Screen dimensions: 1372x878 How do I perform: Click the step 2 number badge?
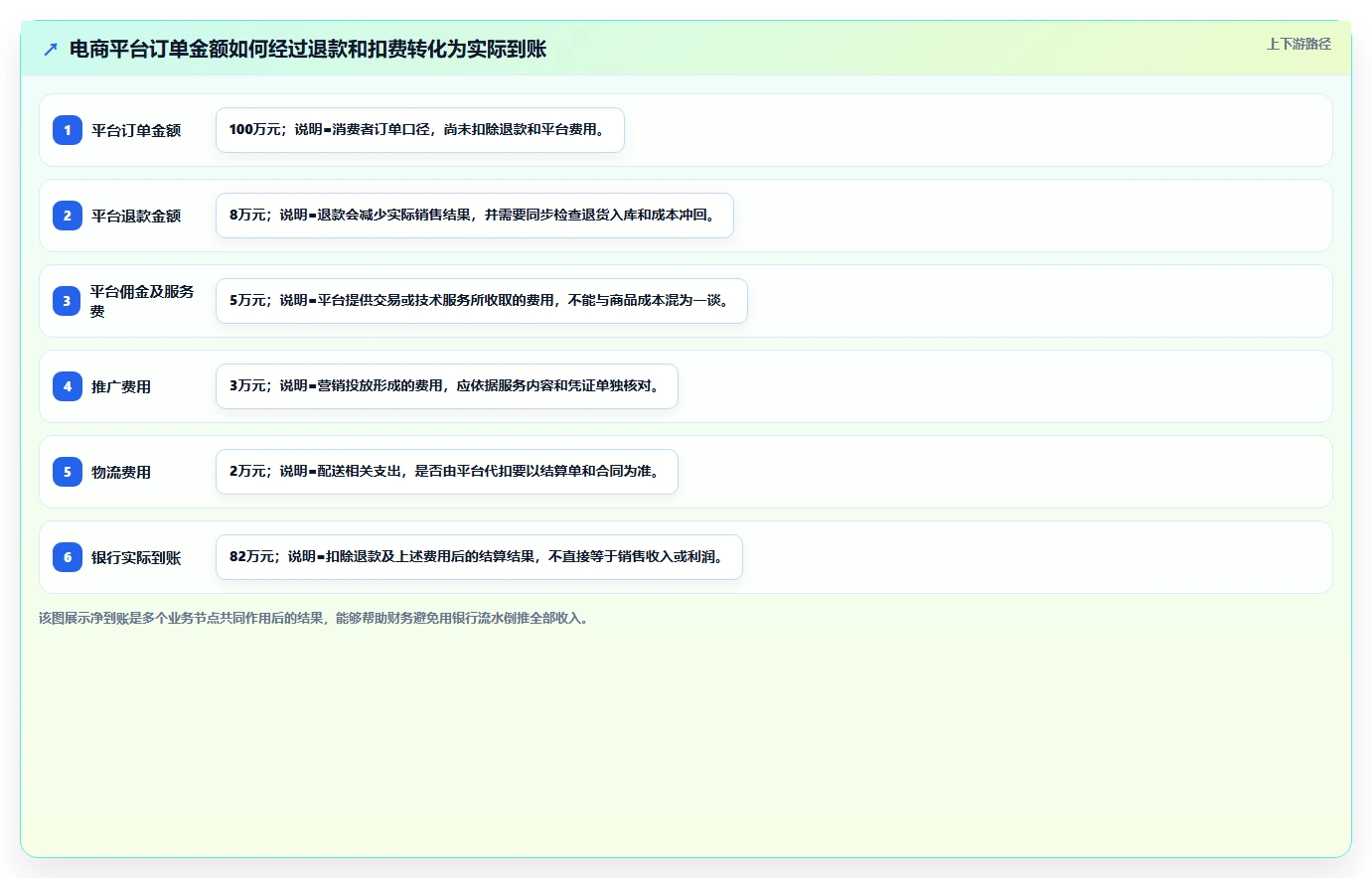(68, 216)
